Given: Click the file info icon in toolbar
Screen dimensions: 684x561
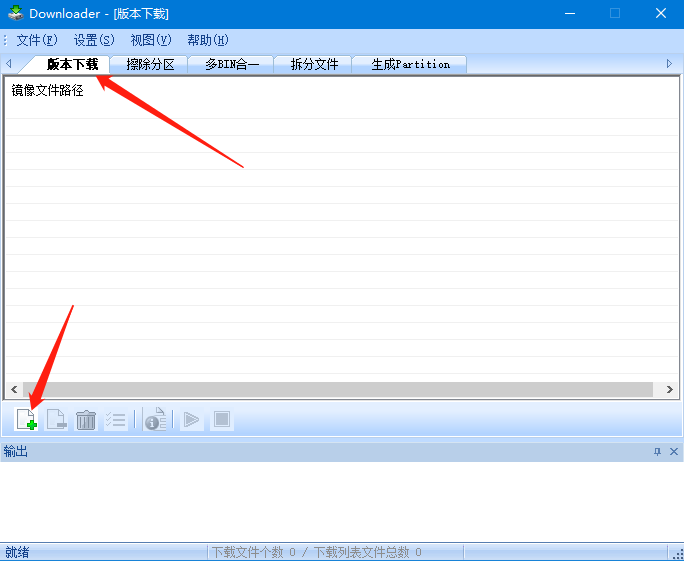Looking at the screenshot, I should (x=155, y=420).
